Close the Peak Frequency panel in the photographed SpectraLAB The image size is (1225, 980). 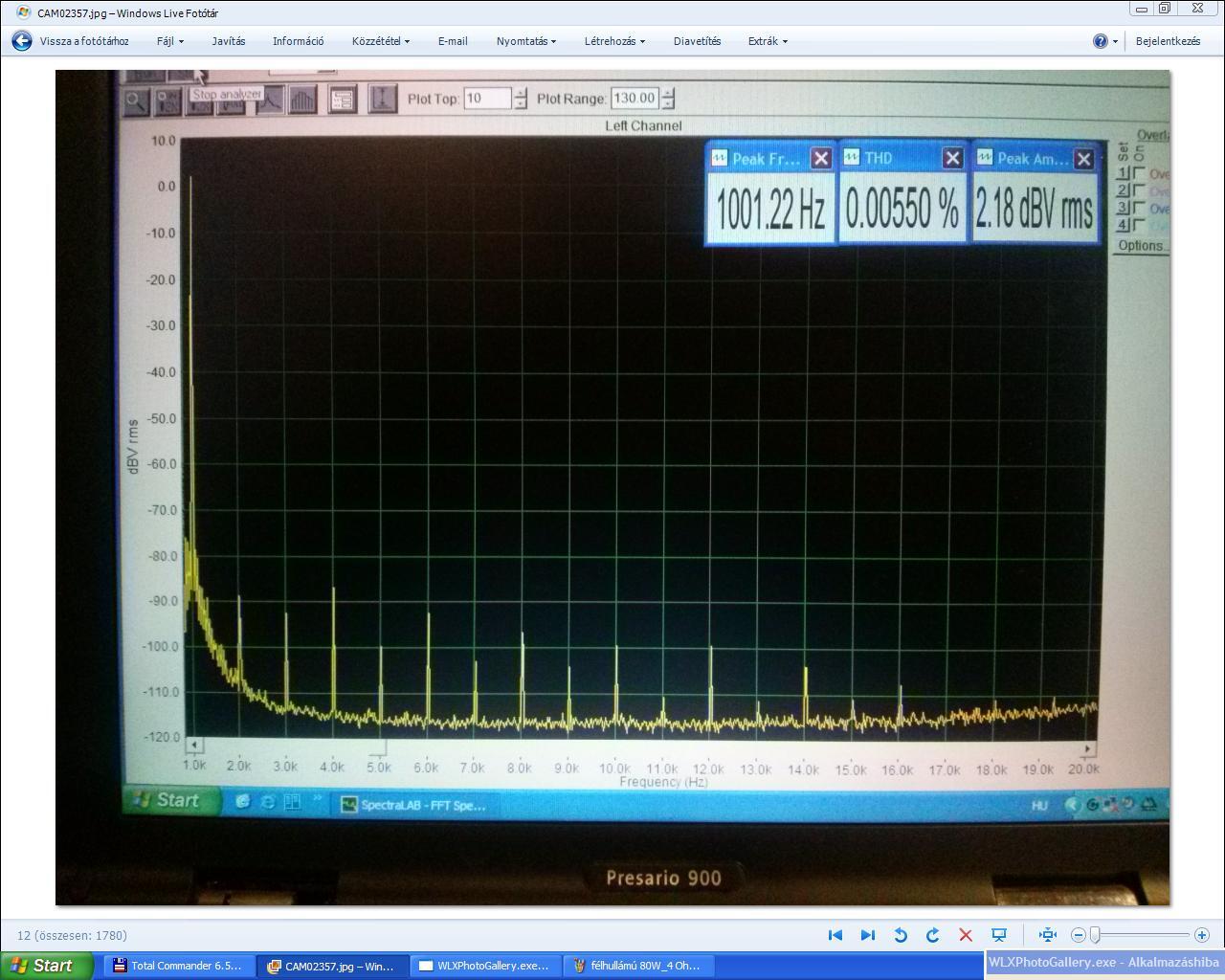(821, 159)
